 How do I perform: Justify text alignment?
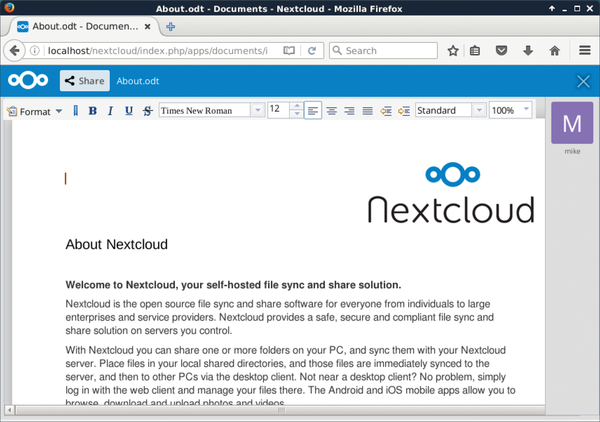click(x=367, y=111)
